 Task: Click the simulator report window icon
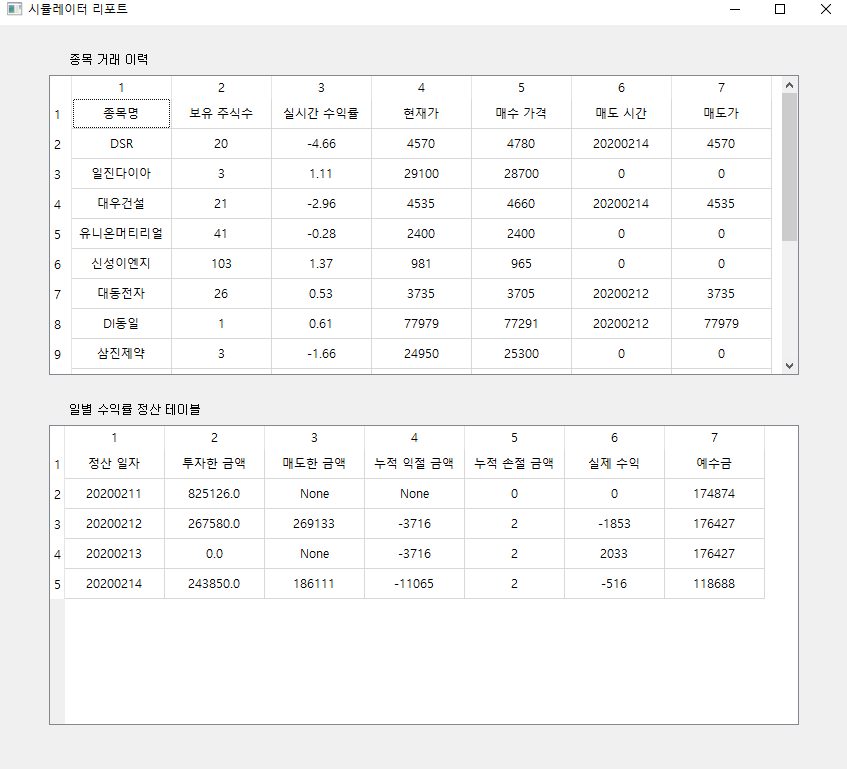15,9
